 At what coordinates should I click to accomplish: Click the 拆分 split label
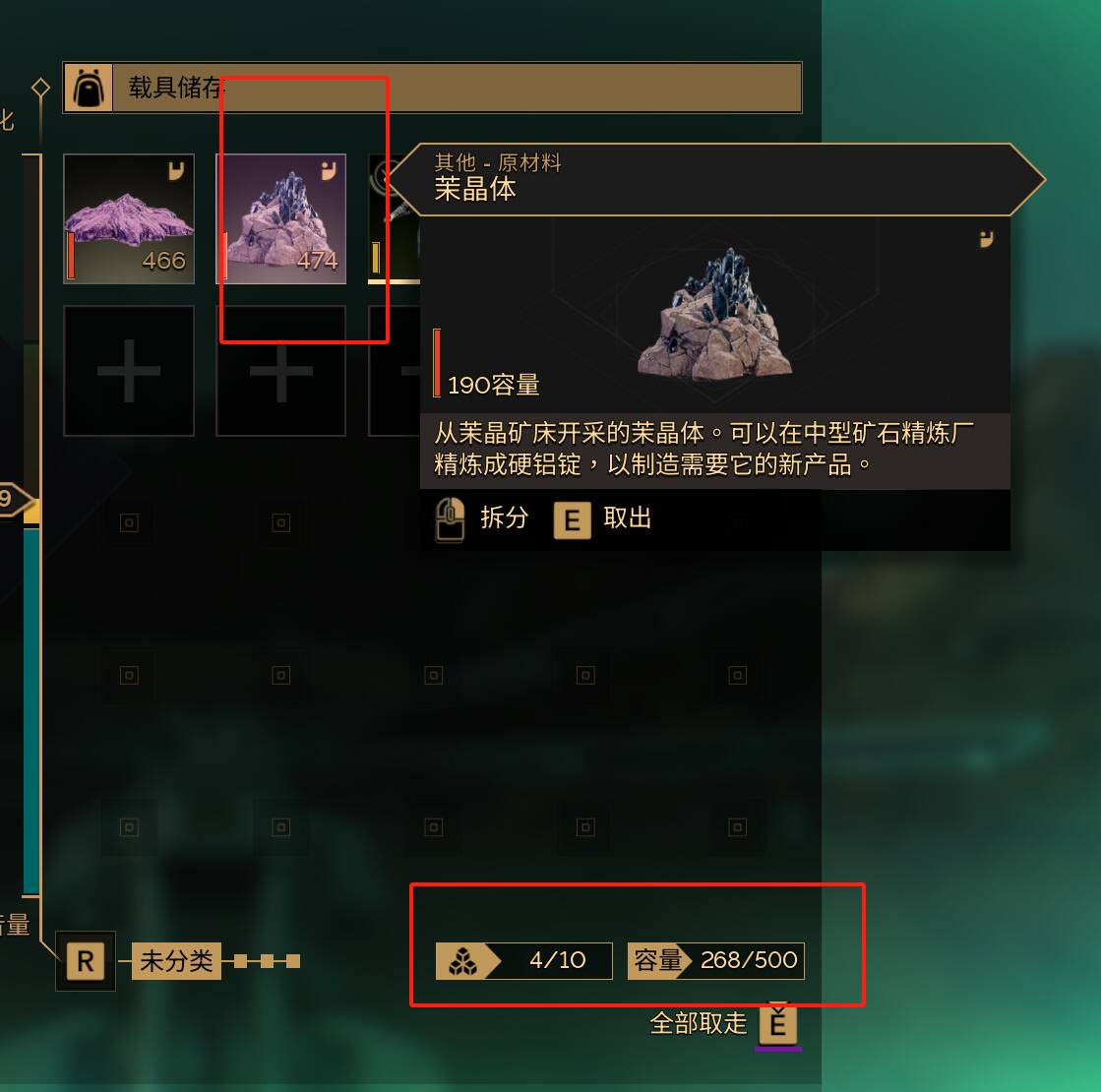click(x=504, y=518)
